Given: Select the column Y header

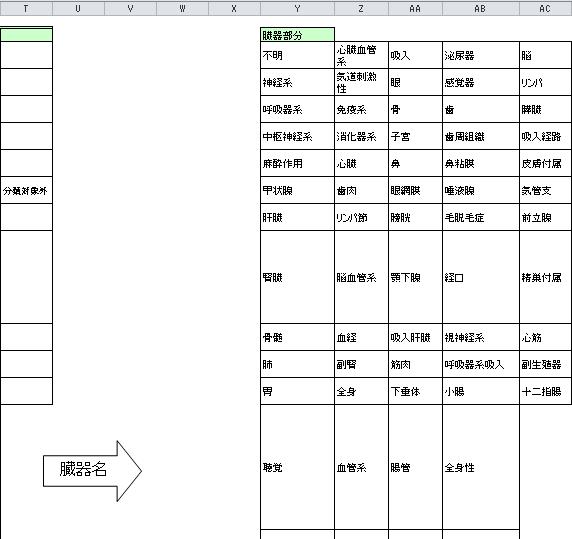Looking at the screenshot, I should point(297,8).
